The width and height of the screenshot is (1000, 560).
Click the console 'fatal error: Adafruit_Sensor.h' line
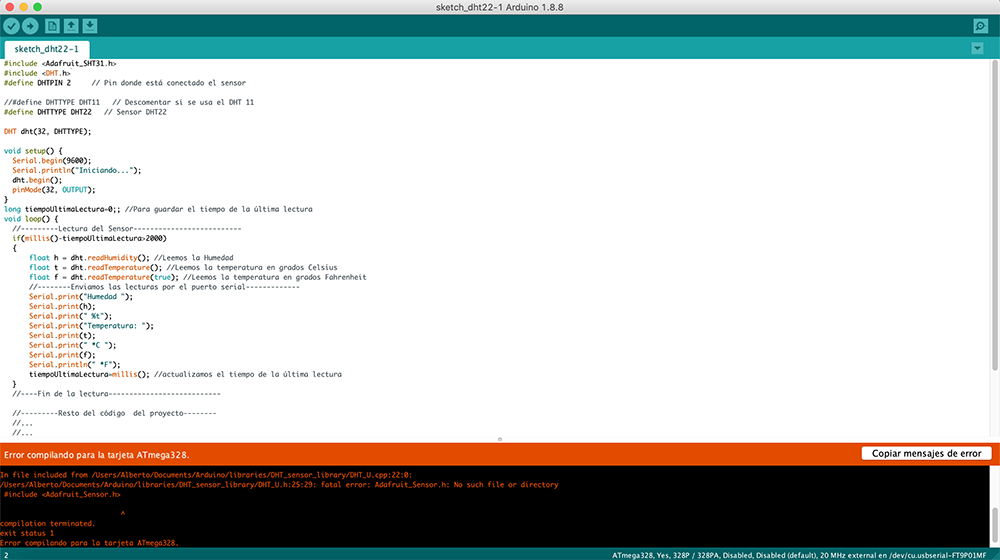279,485
